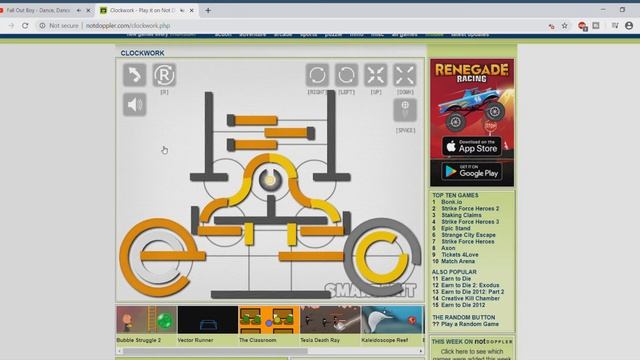
Task: Open site info next to Not secure
Action: pos(42,26)
